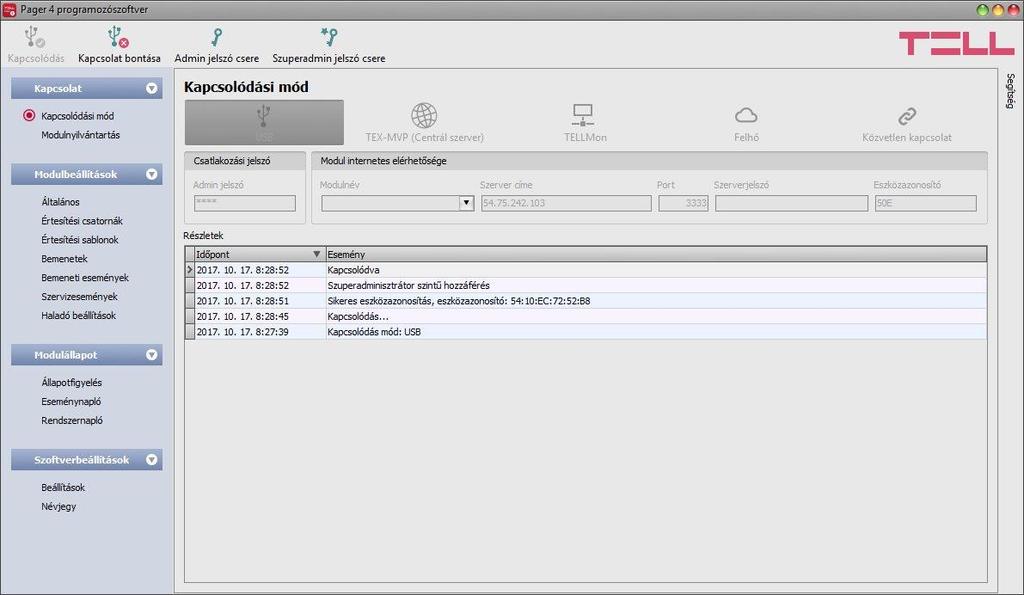Click the Modulbeállítások section header
This screenshot has height=595, width=1024.
pos(87,174)
